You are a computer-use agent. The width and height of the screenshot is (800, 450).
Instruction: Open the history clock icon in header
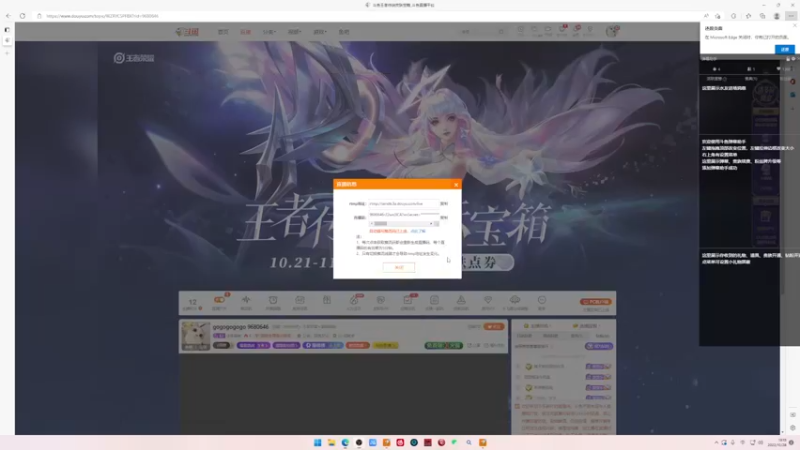pyautogui.click(x=520, y=31)
